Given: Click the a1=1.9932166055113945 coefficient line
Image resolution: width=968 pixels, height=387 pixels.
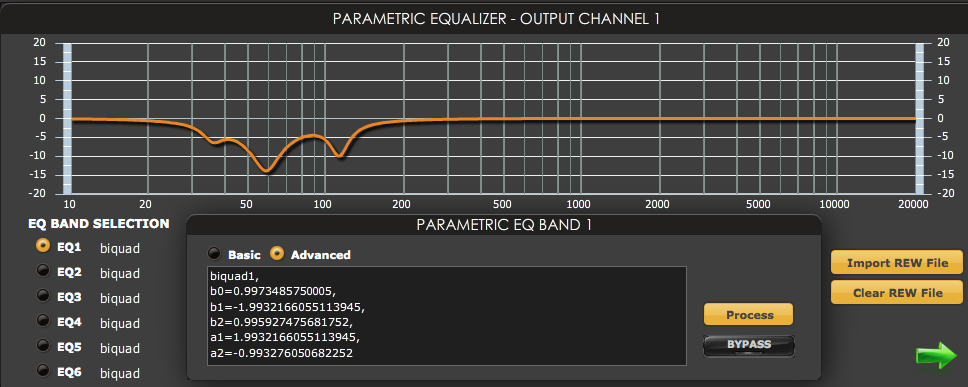Looking at the screenshot, I should point(285,338).
